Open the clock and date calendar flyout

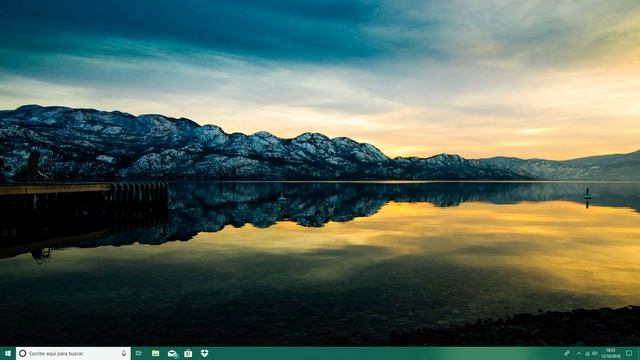tap(611, 353)
